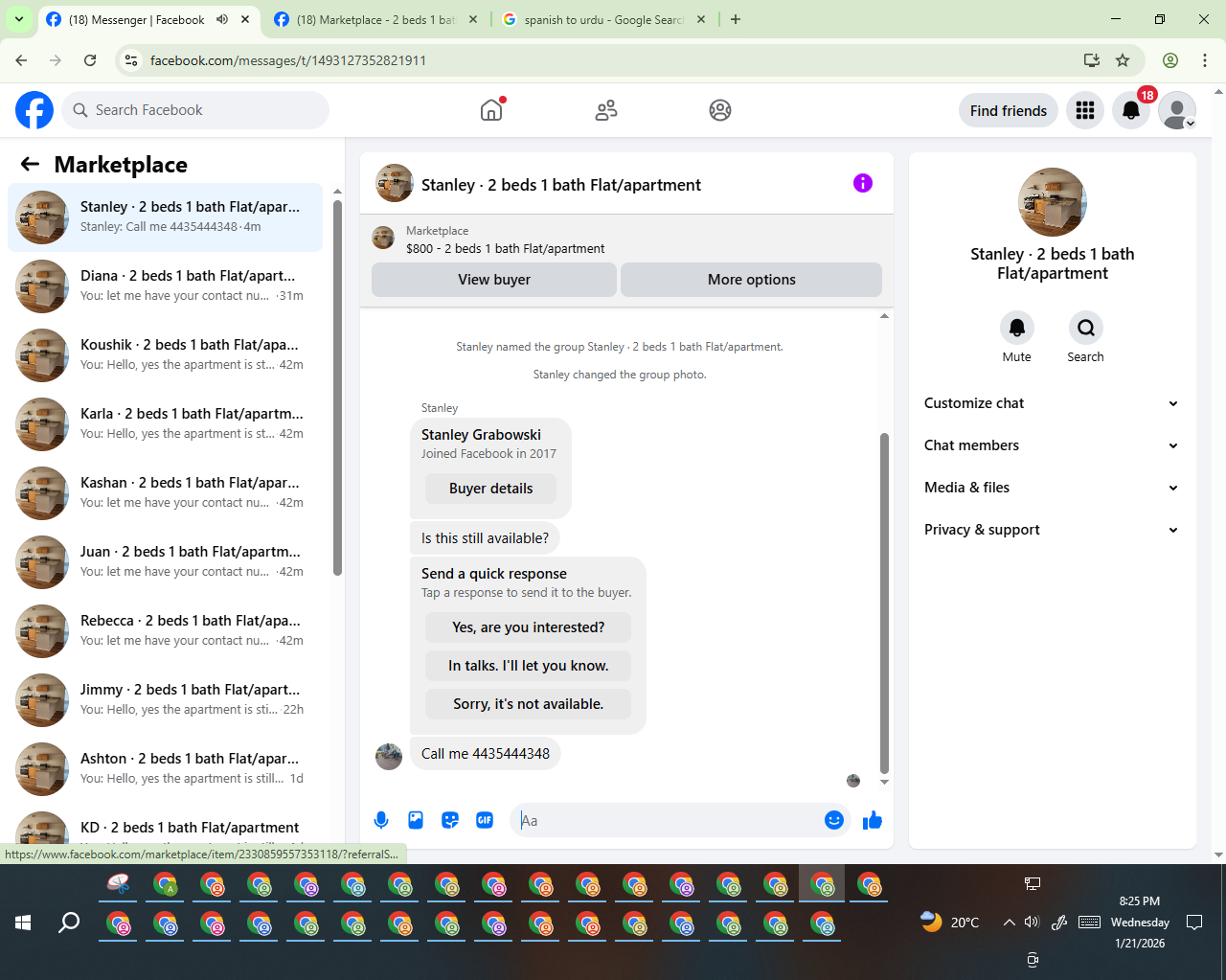Viewport: 1226px width, 980px height.
Task: Search within the conversation
Action: click(1086, 328)
